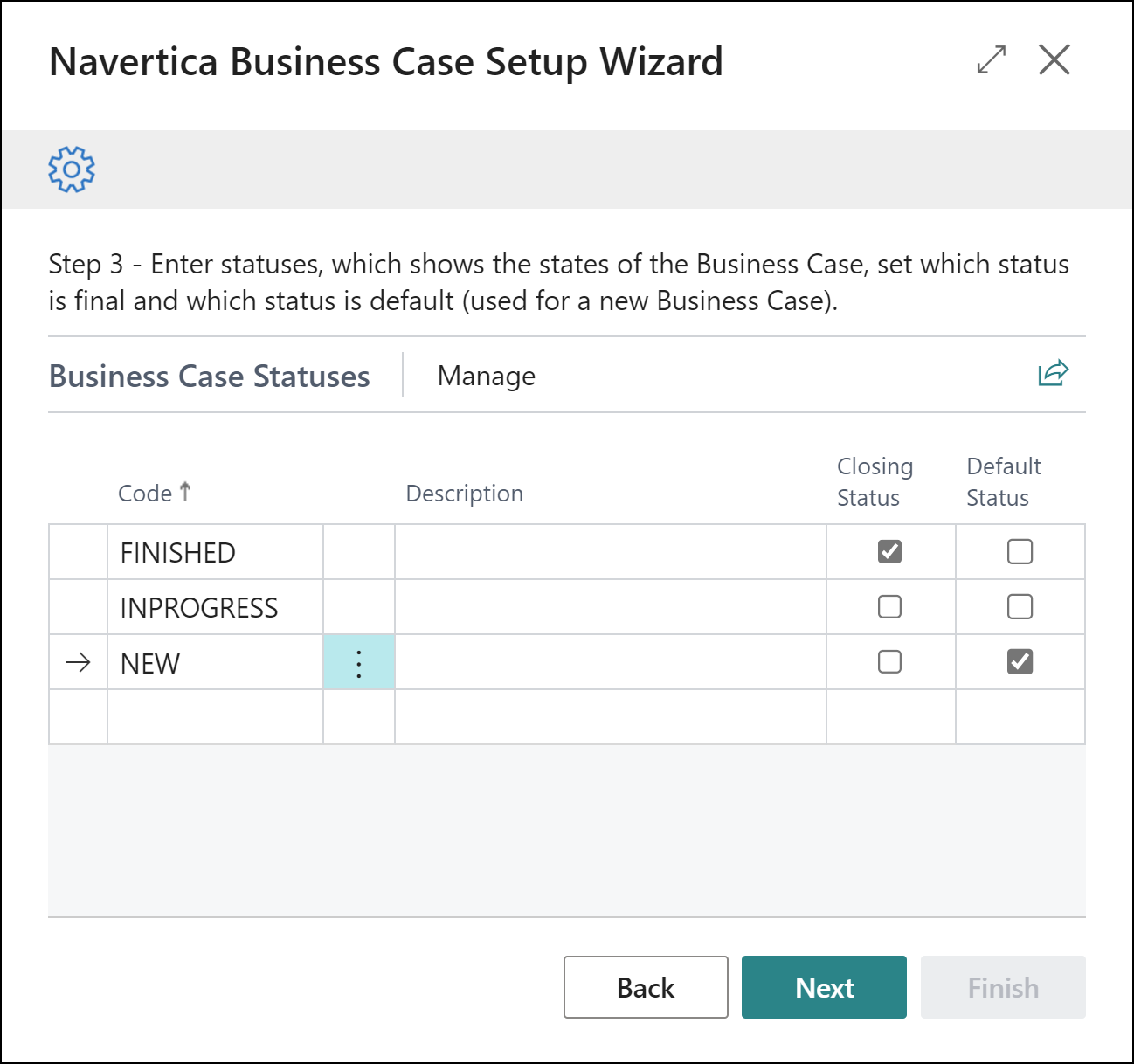The height and width of the screenshot is (1064, 1134).
Task: Edit the Description field for INPROGRESS
Action: [x=610, y=607]
